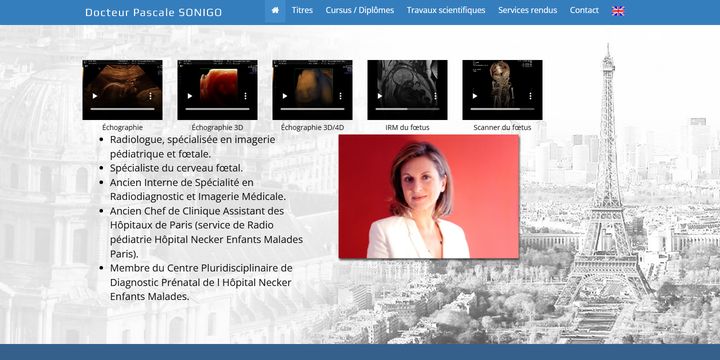
Task: Click the Échographie 3D/4D caption
Action: point(312,127)
